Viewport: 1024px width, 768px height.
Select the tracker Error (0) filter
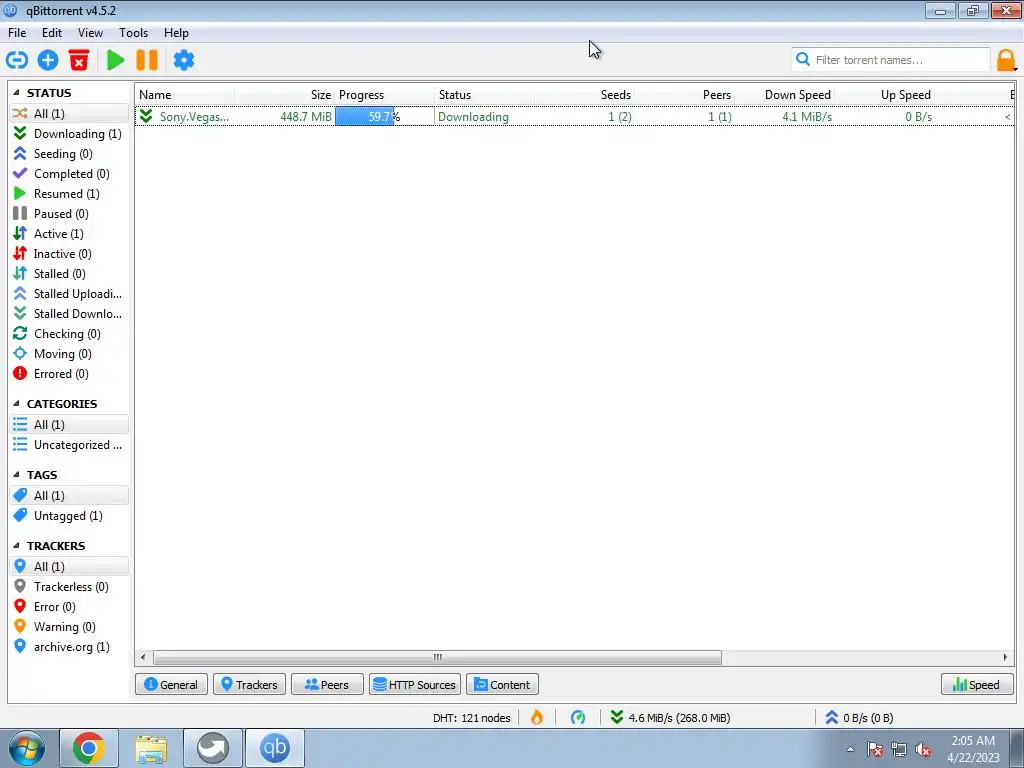68,607
